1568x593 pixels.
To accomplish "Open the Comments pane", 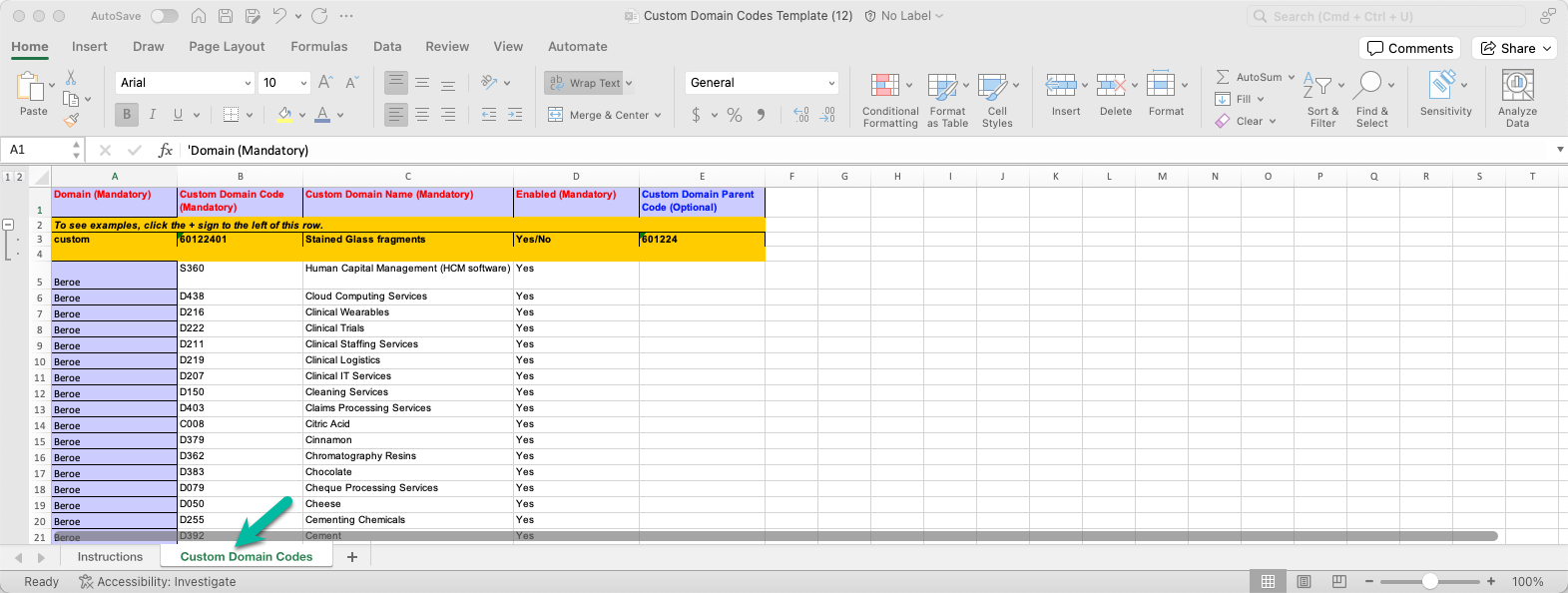I will click(1409, 48).
